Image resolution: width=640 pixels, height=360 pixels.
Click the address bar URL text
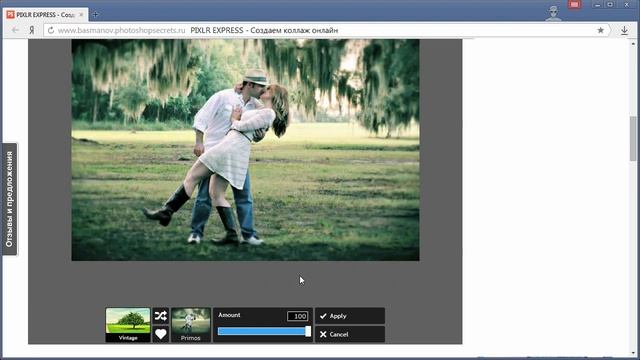click(121, 30)
